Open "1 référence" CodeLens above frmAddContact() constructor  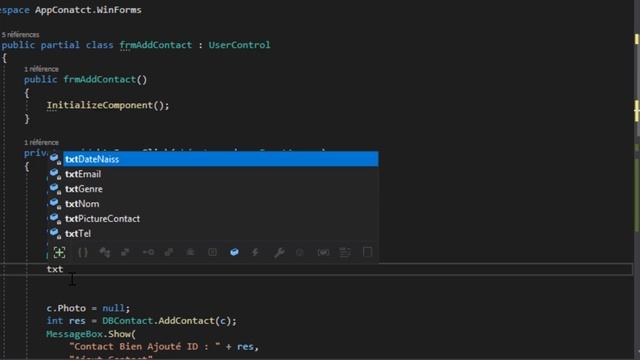point(41,69)
